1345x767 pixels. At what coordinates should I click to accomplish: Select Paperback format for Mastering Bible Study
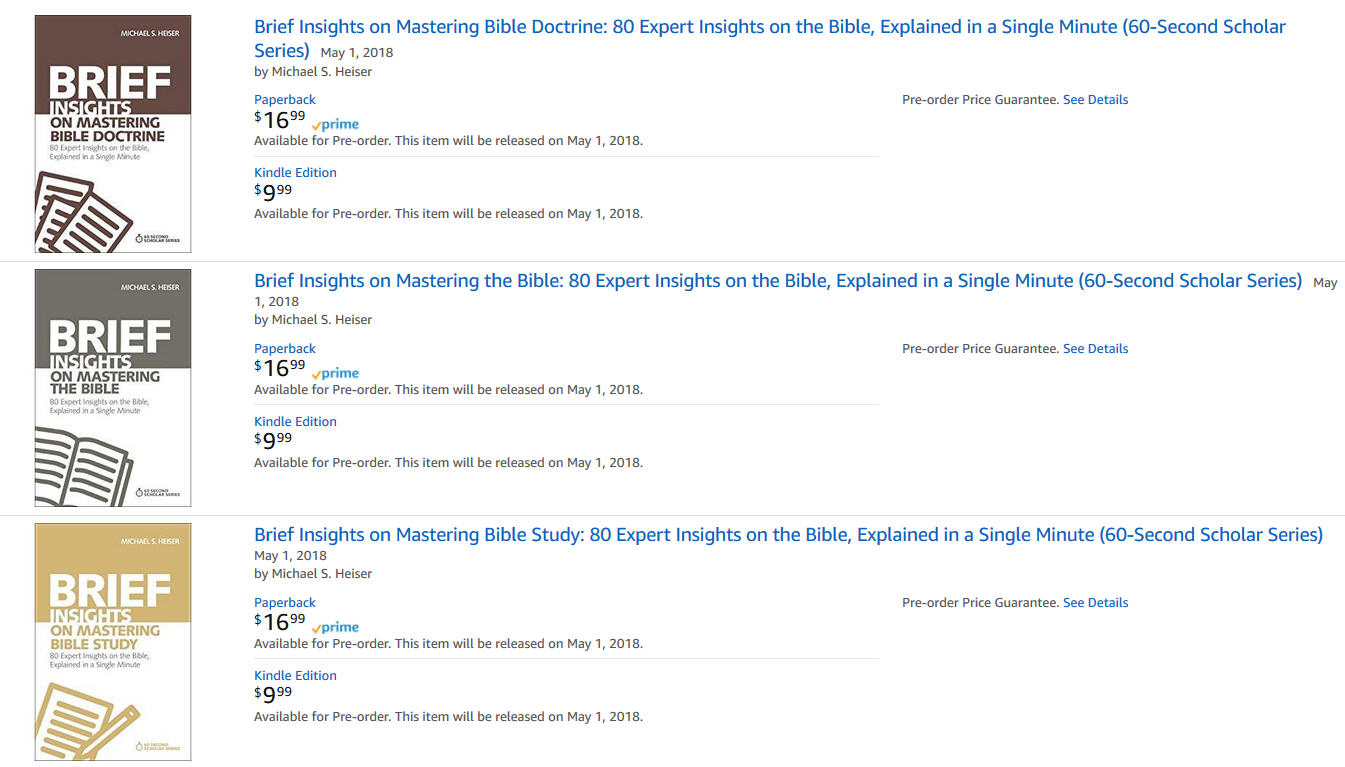(x=285, y=602)
